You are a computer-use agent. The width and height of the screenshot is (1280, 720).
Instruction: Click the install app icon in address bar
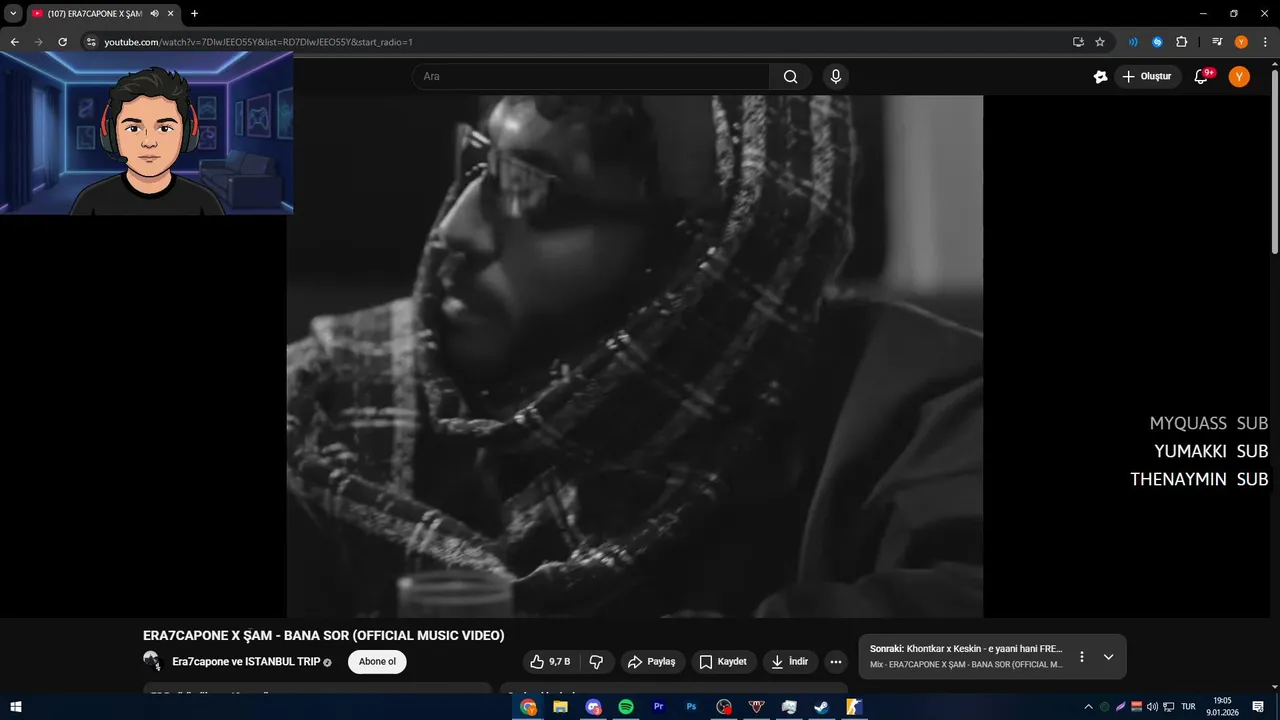pyautogui.click(x=1078, y=42)
